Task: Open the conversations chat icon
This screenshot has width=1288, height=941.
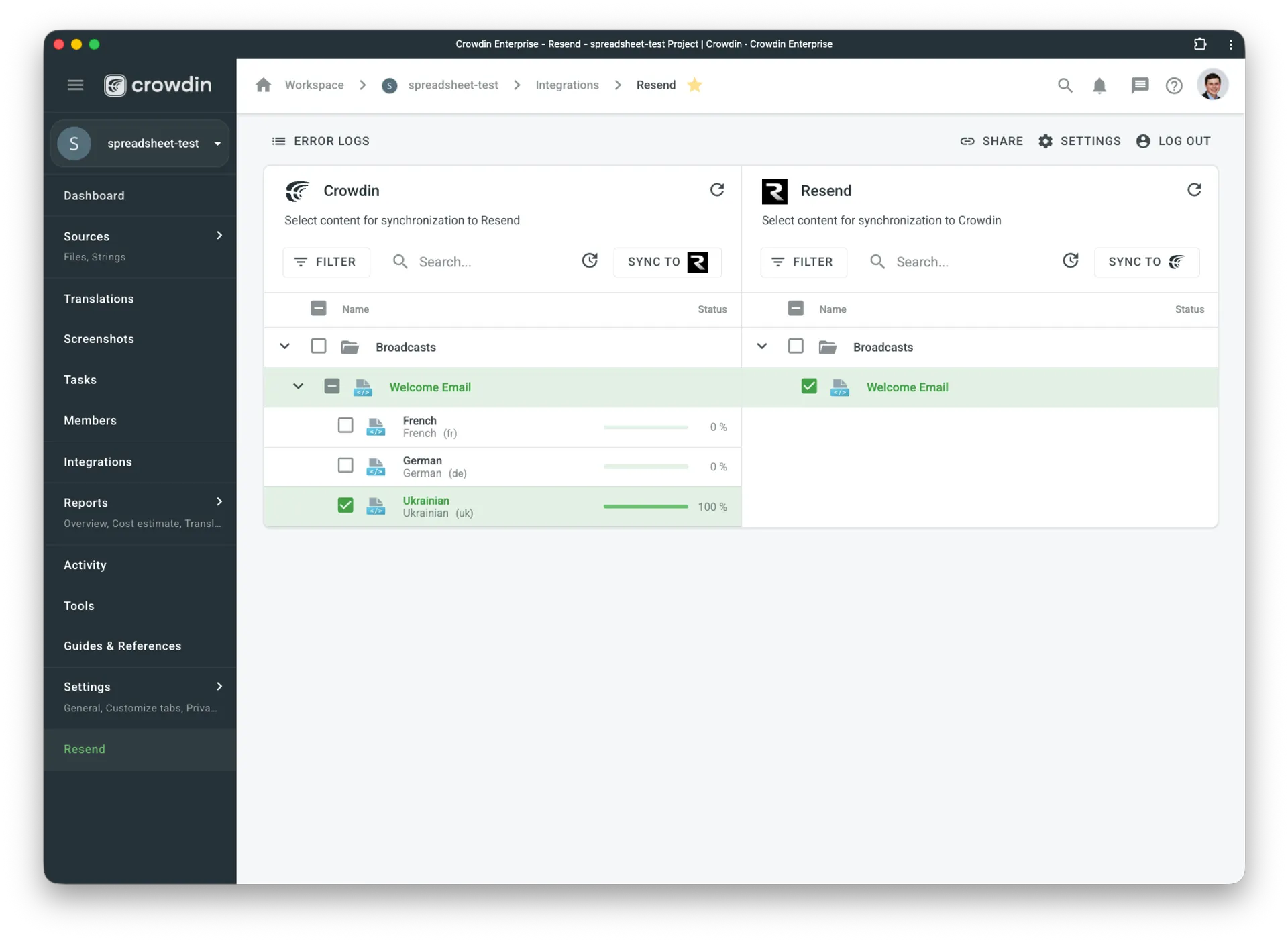Action: [x=1140, y=85]
